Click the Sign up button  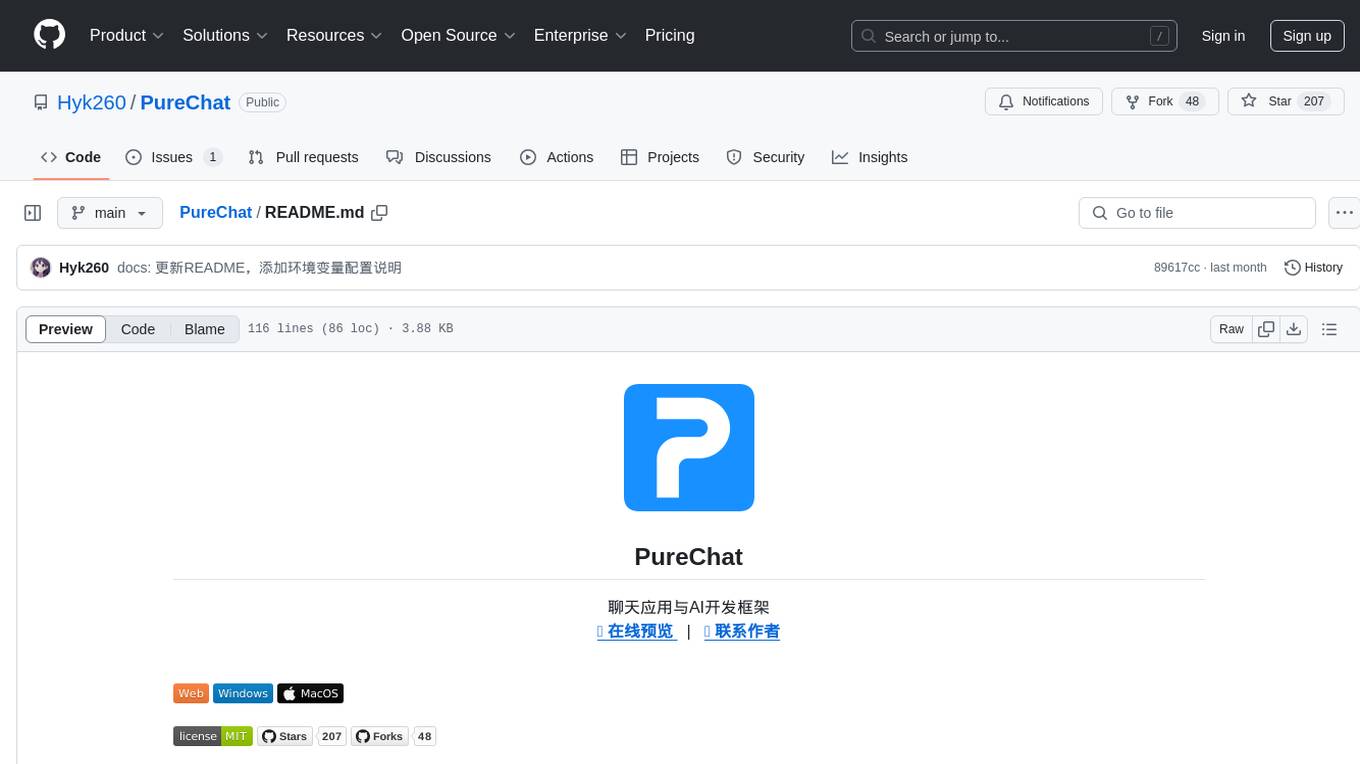(x=1307, y=36)
